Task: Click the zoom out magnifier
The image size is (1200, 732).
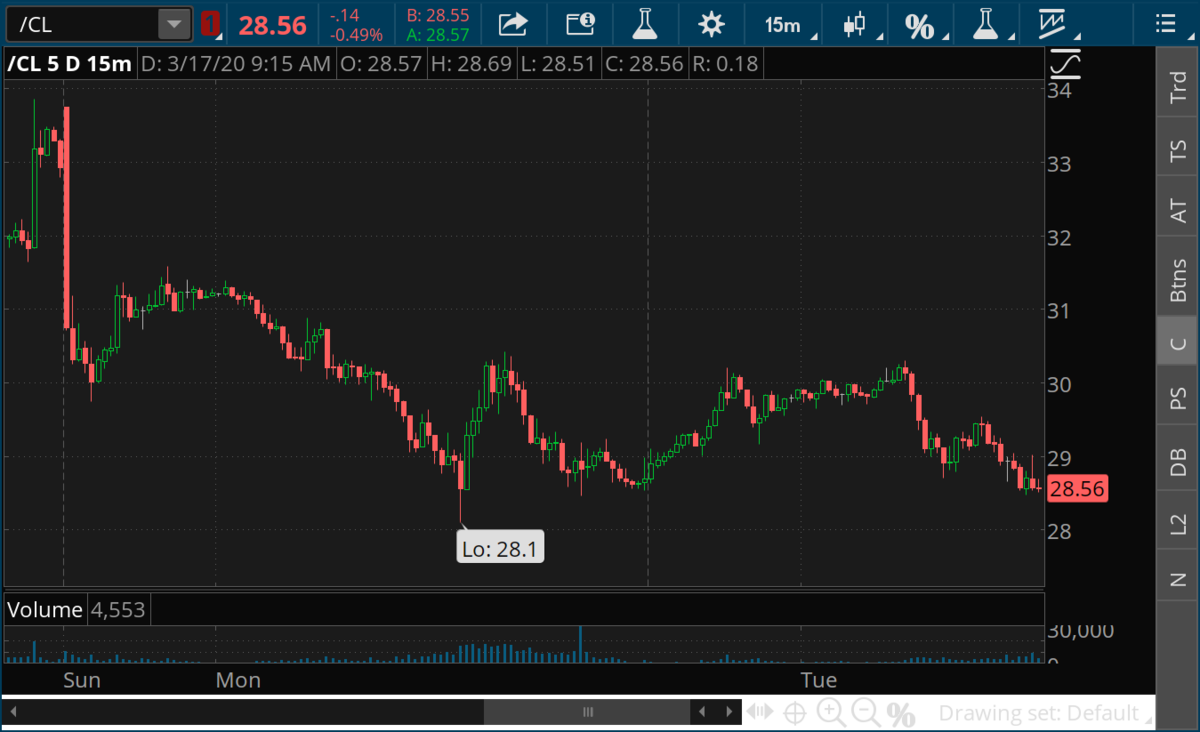Action: click(x=866, y=713)
